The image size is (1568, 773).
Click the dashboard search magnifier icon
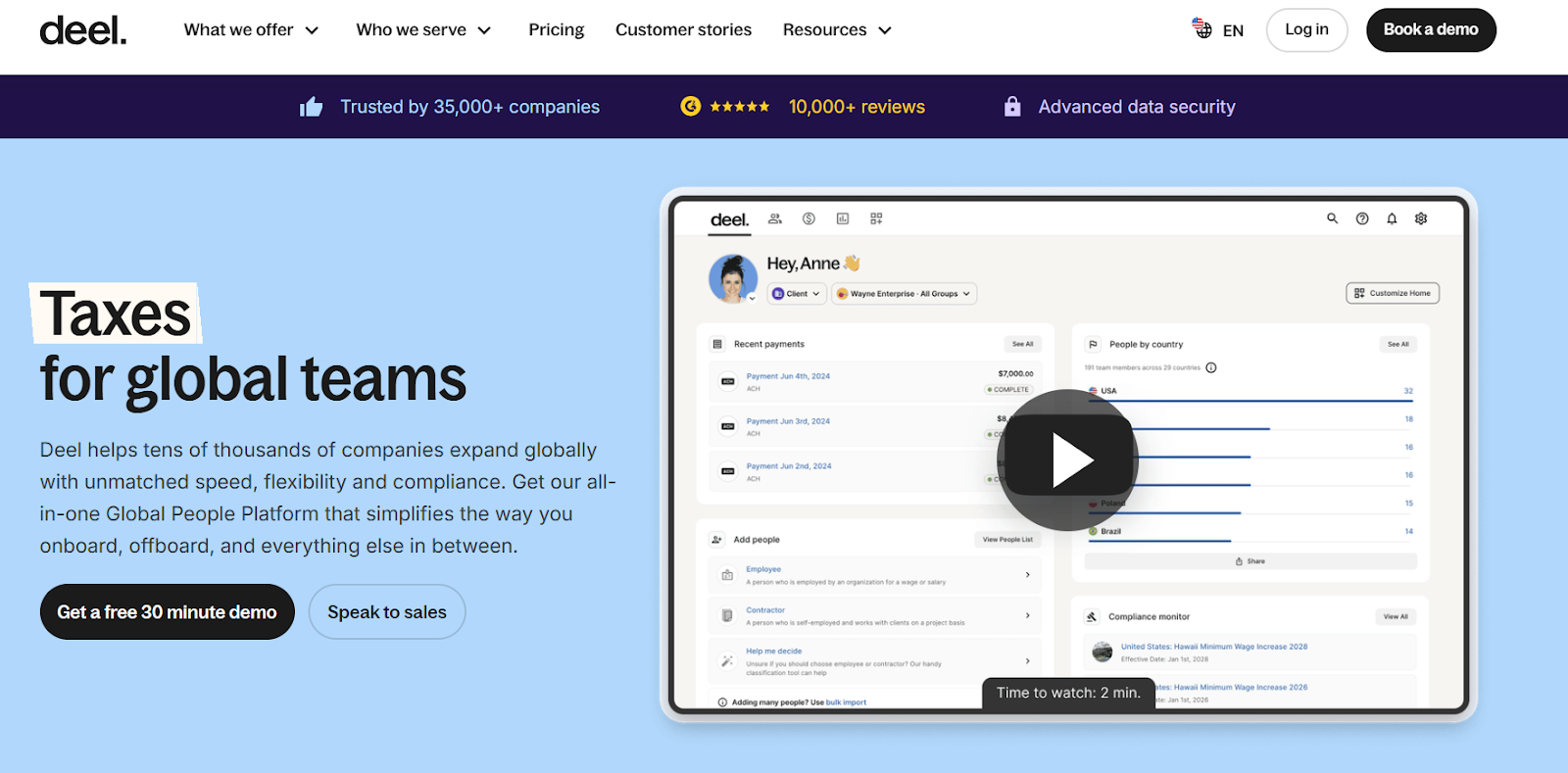pyautogui.click(x=1332, y=218)
